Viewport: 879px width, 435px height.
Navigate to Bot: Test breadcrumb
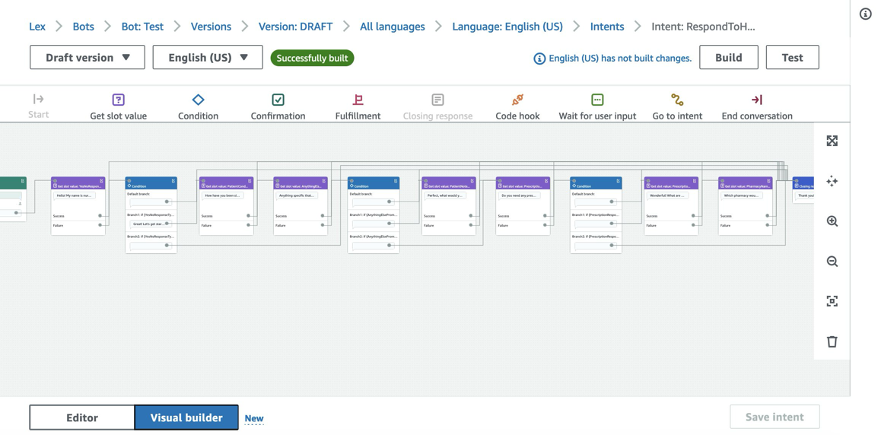(142, 26)
